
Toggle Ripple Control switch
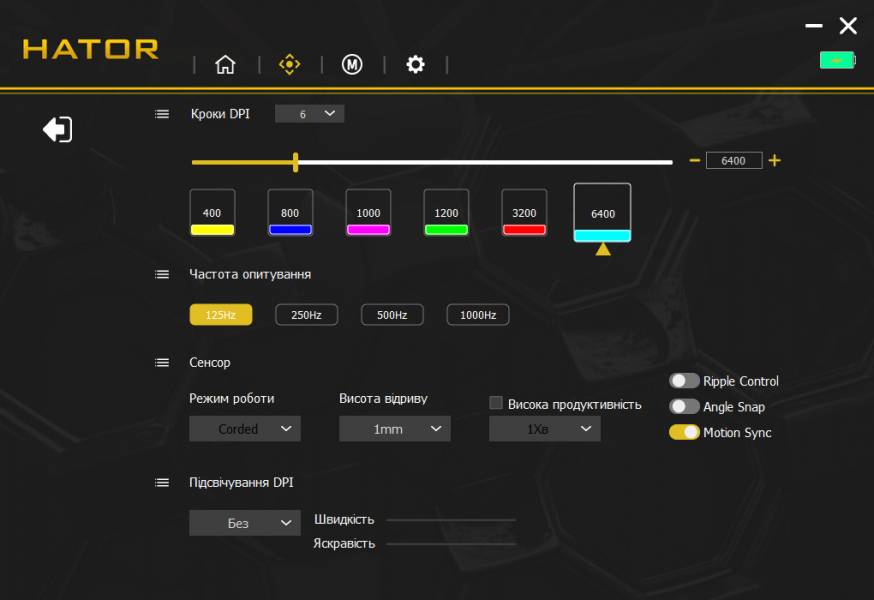pyautogui.click(x=684, y=381)
